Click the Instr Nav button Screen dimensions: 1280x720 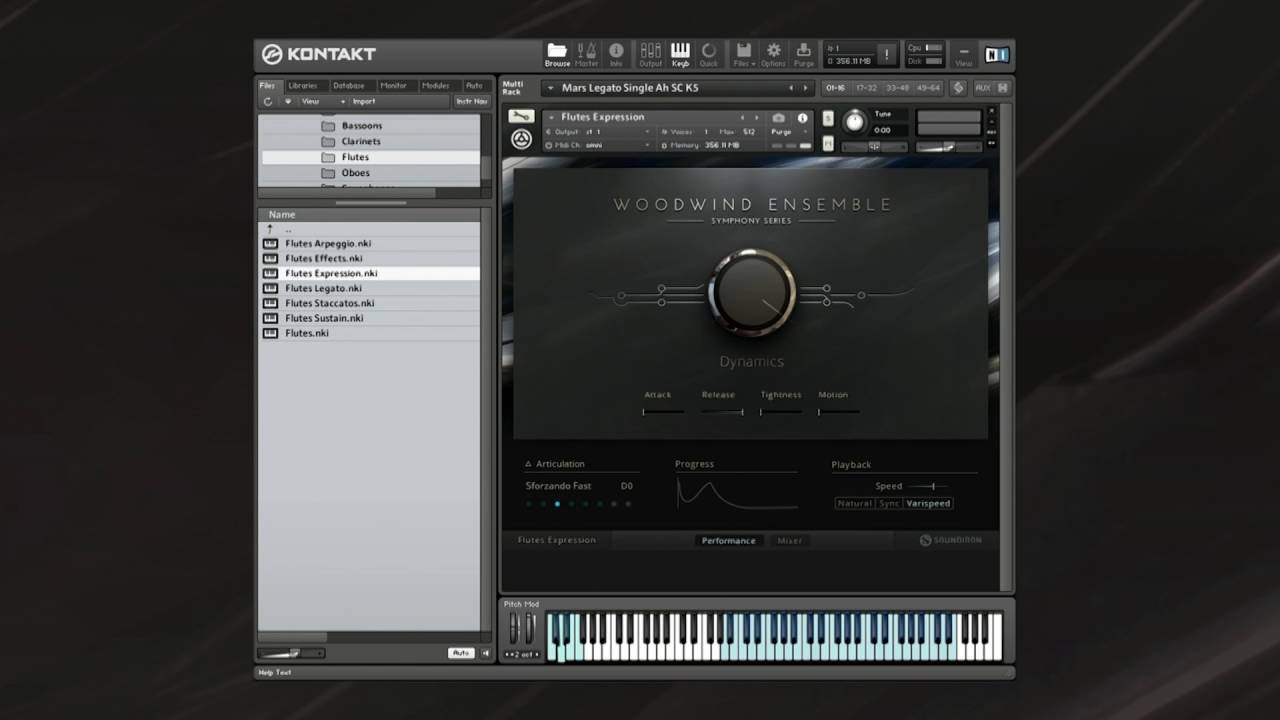click(472, 101)
